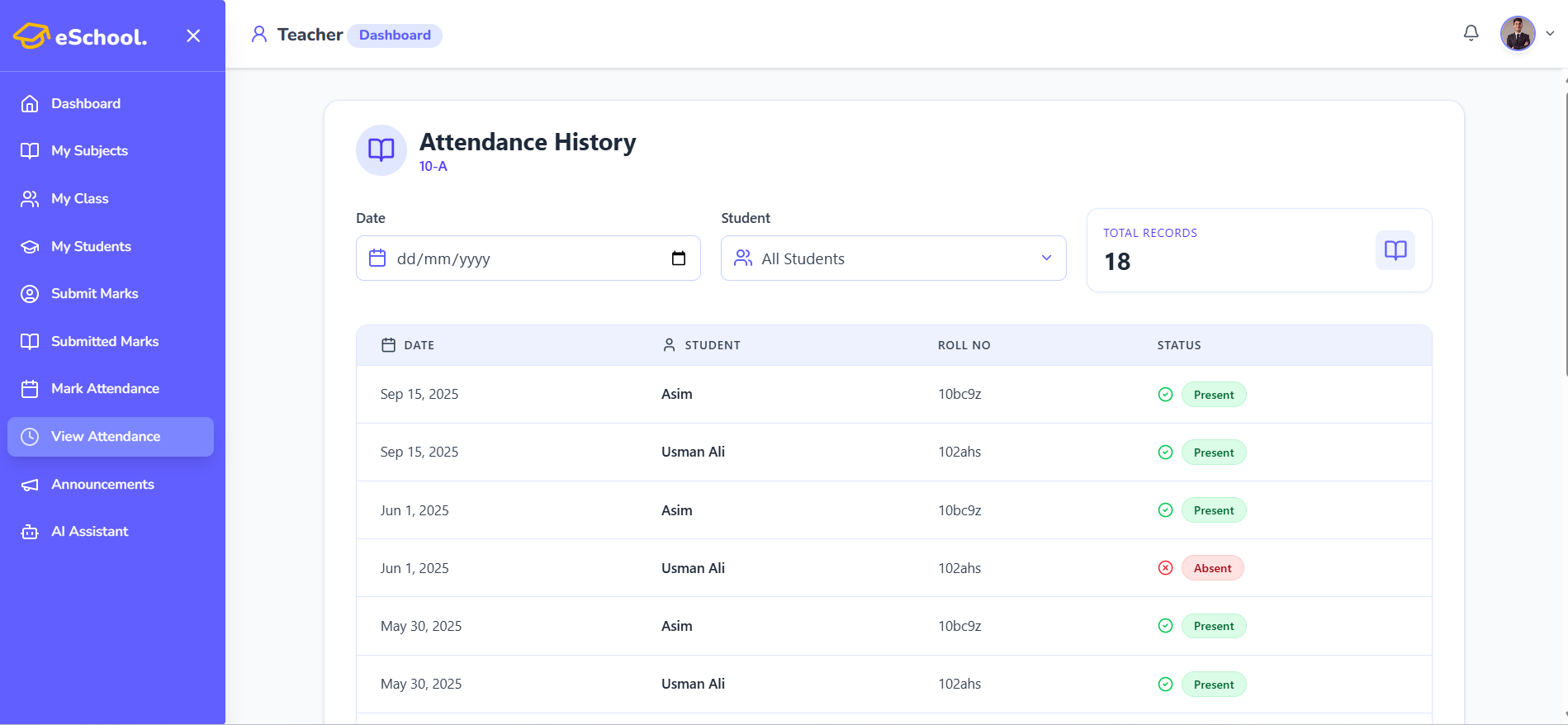Open Dashboard in the sidebar
1568x725 pixels.
(111, 103)
